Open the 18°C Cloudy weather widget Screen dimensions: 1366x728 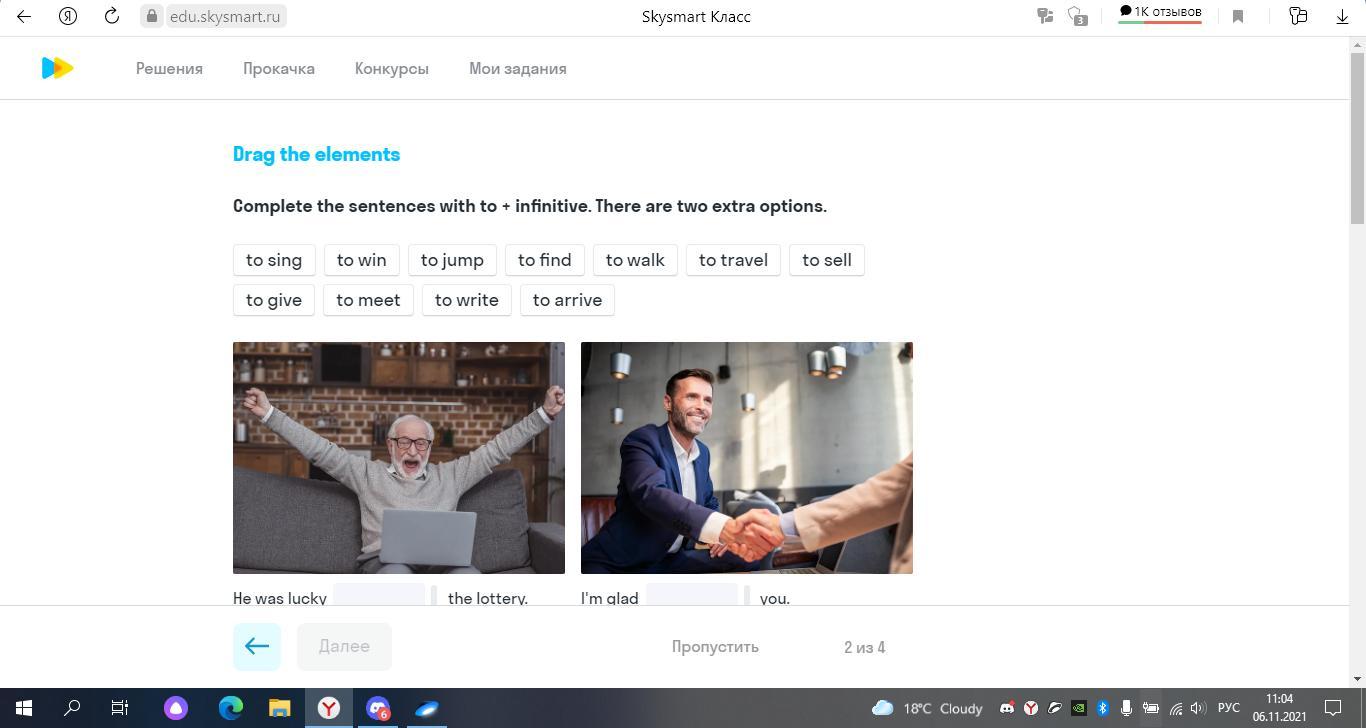click(927, 708)
